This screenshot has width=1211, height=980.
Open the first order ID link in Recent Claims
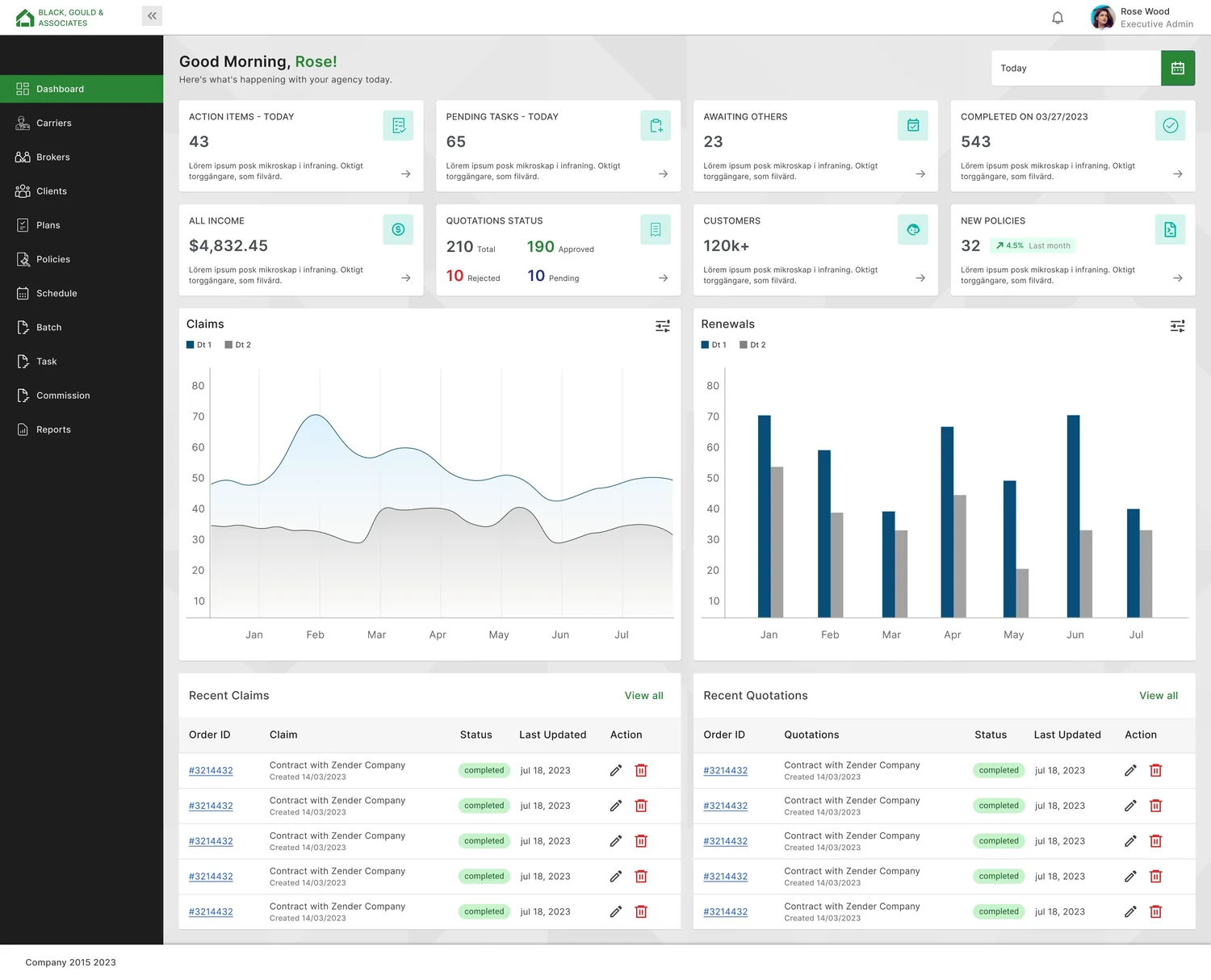coord(211,771)
